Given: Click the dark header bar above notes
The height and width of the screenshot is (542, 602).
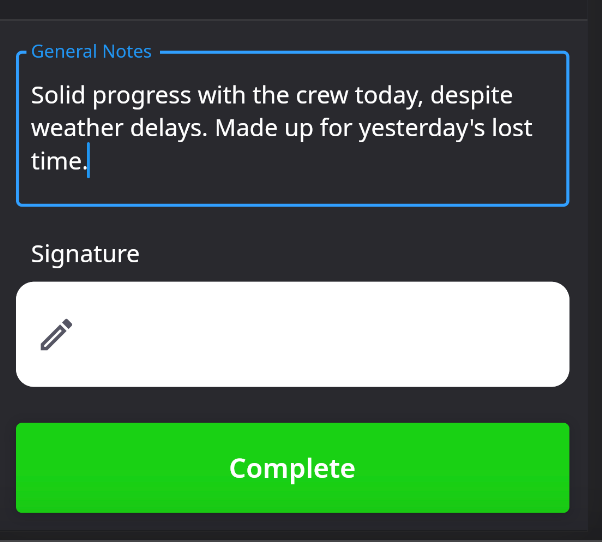Looking at the screenshot, I should click(x=294, y=9).
